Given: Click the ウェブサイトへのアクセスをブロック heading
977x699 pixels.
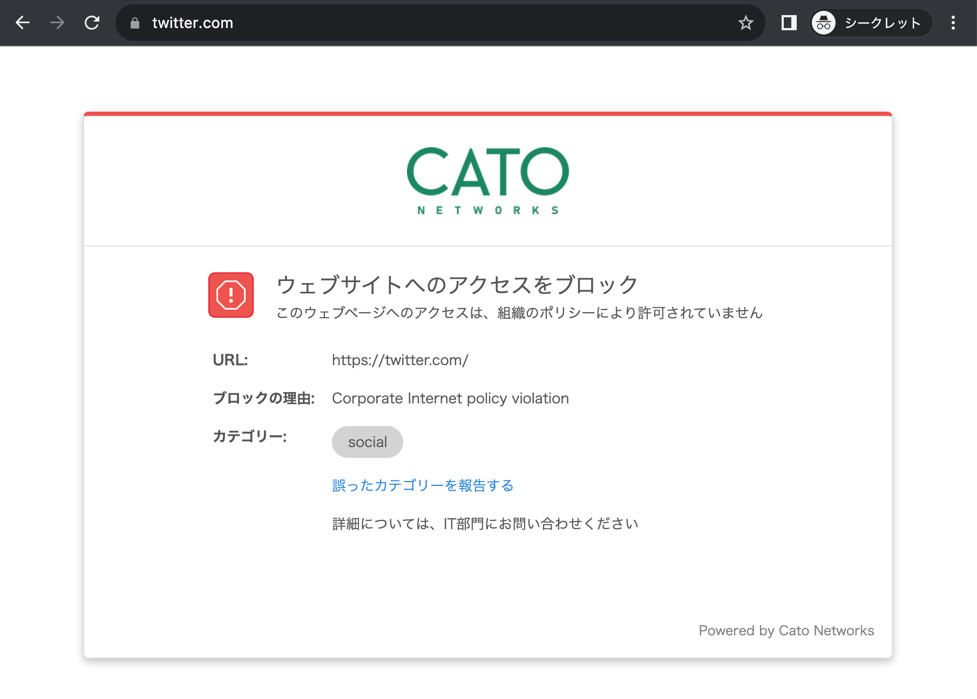Looking at the screenshot, I should 457,284.
